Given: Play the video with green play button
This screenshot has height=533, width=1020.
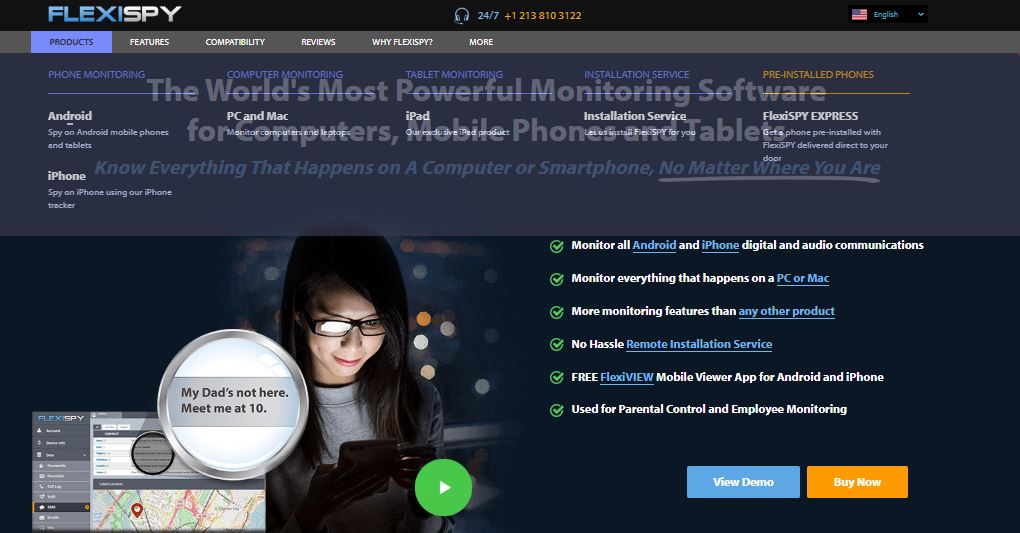Looking at the screenshot, I should point(443,487).
